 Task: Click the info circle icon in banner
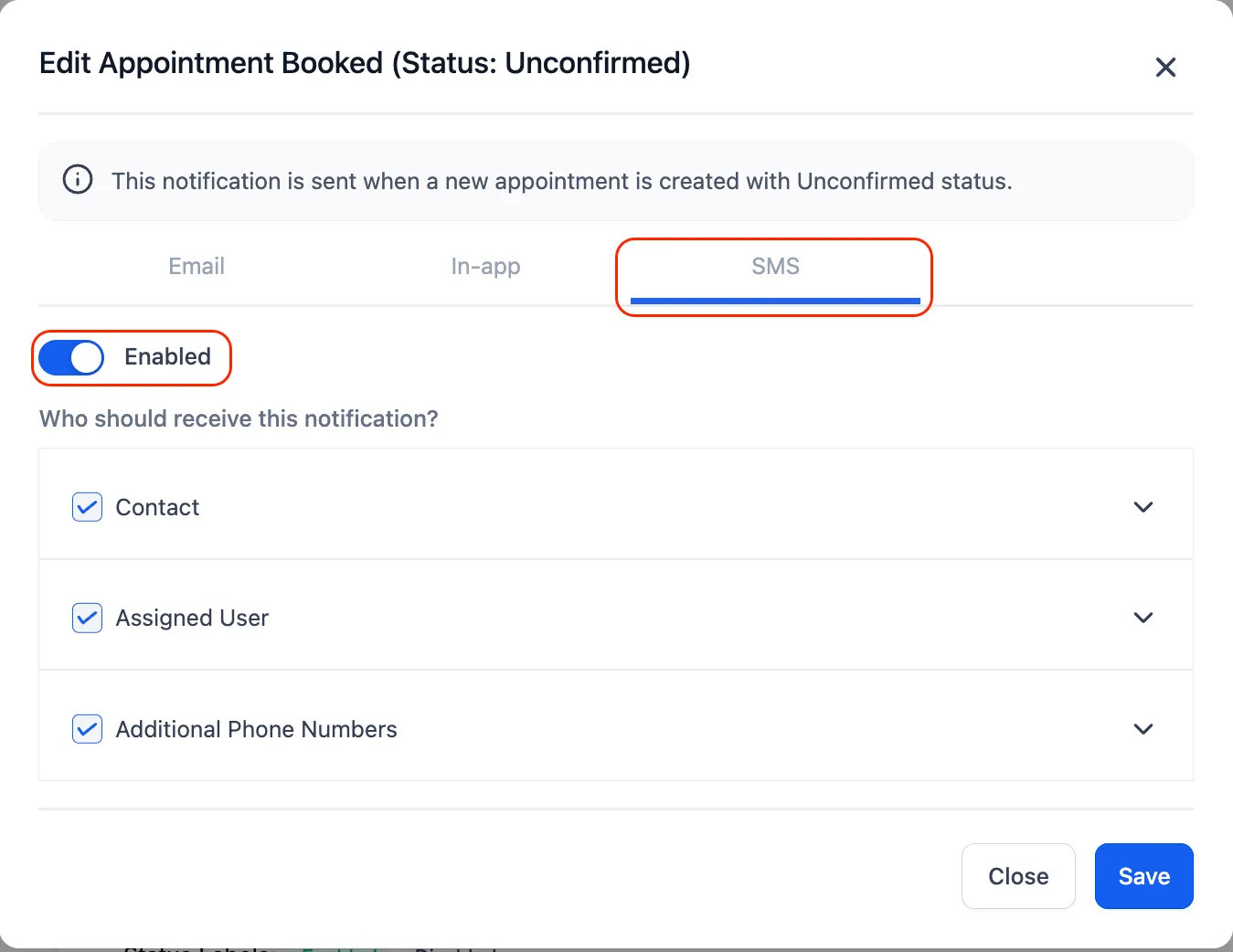pyautogui.click(x=78, y=179)
